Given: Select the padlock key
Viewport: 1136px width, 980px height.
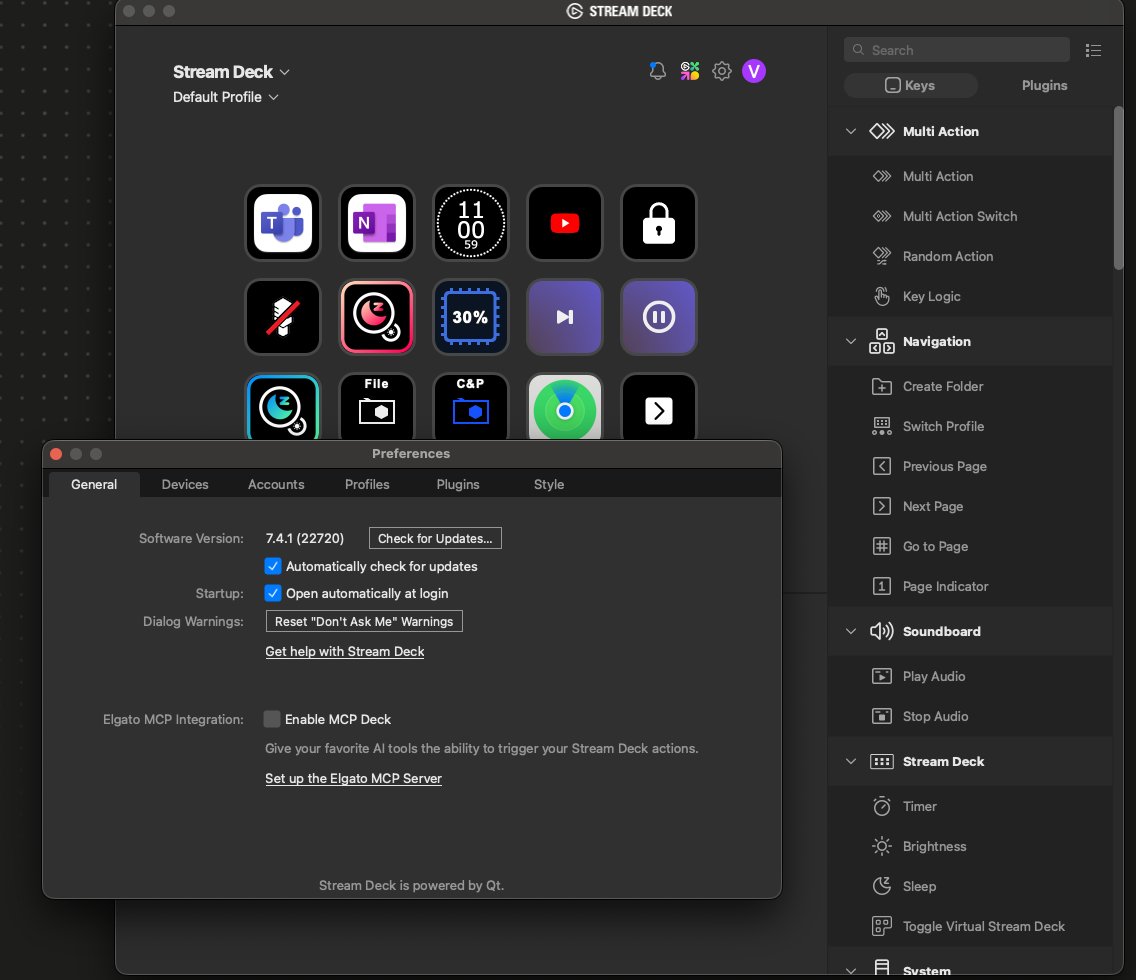Looking at the screenshot, I should point(659,223).
